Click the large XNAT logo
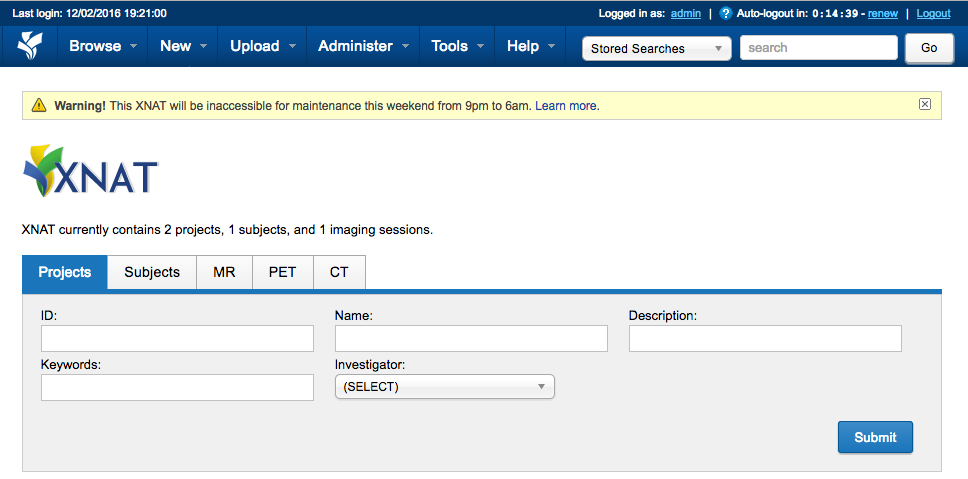This screenshot has height=479, width=968. [x=90, y=171]
